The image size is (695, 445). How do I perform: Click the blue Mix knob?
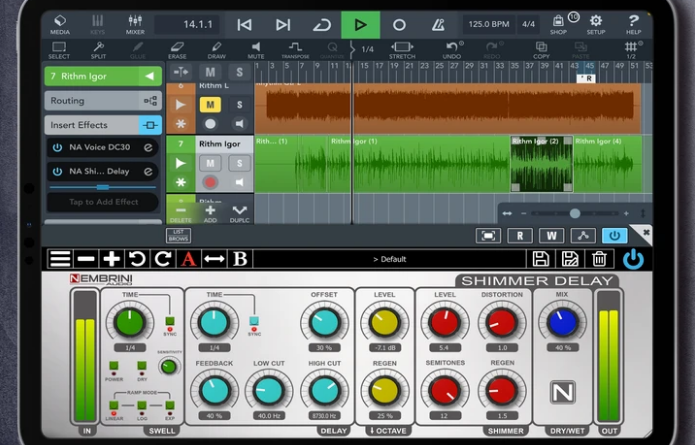click(x=562, y=322)
